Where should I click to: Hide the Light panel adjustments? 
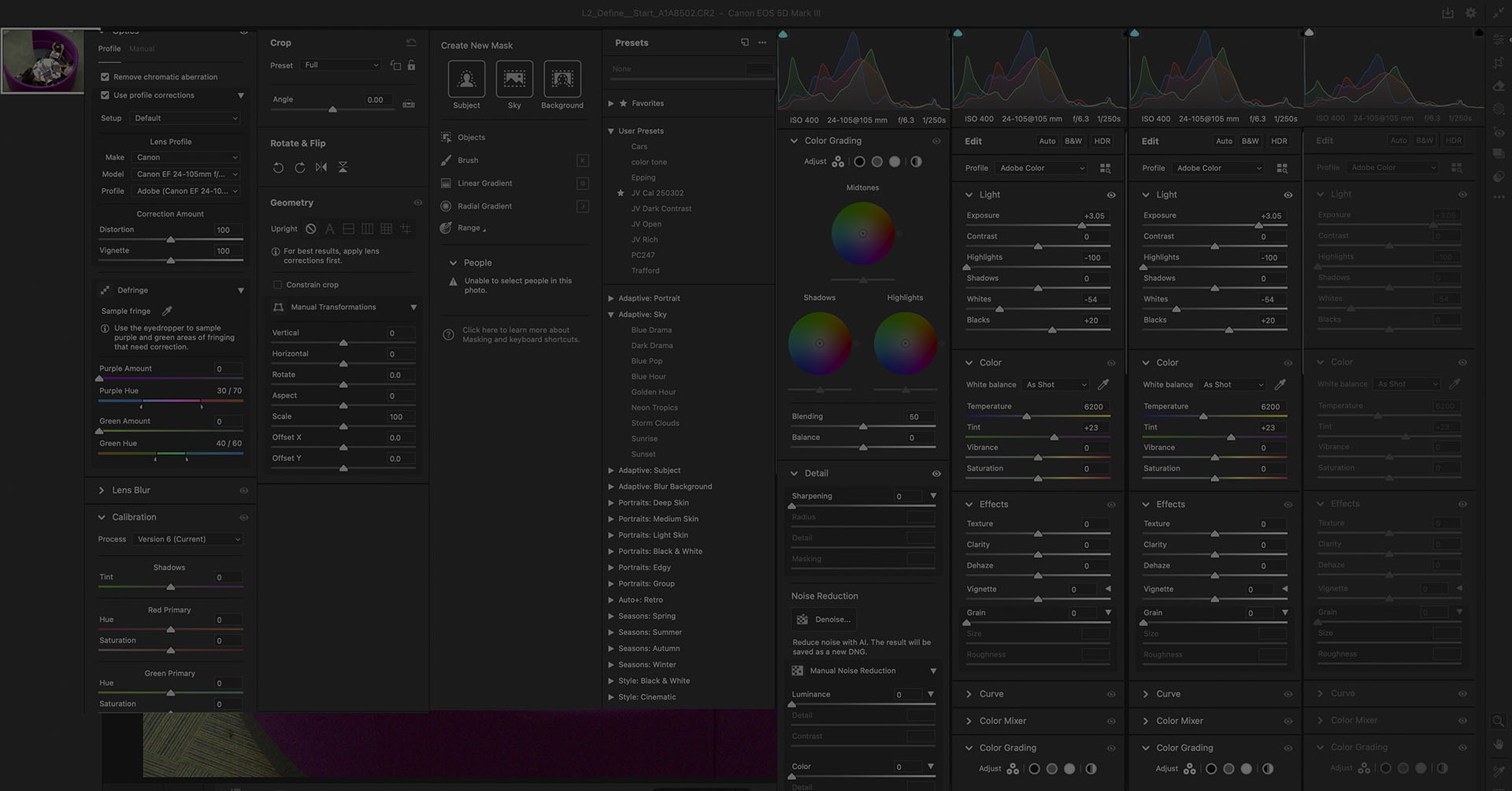click(x=1111, y=194)
